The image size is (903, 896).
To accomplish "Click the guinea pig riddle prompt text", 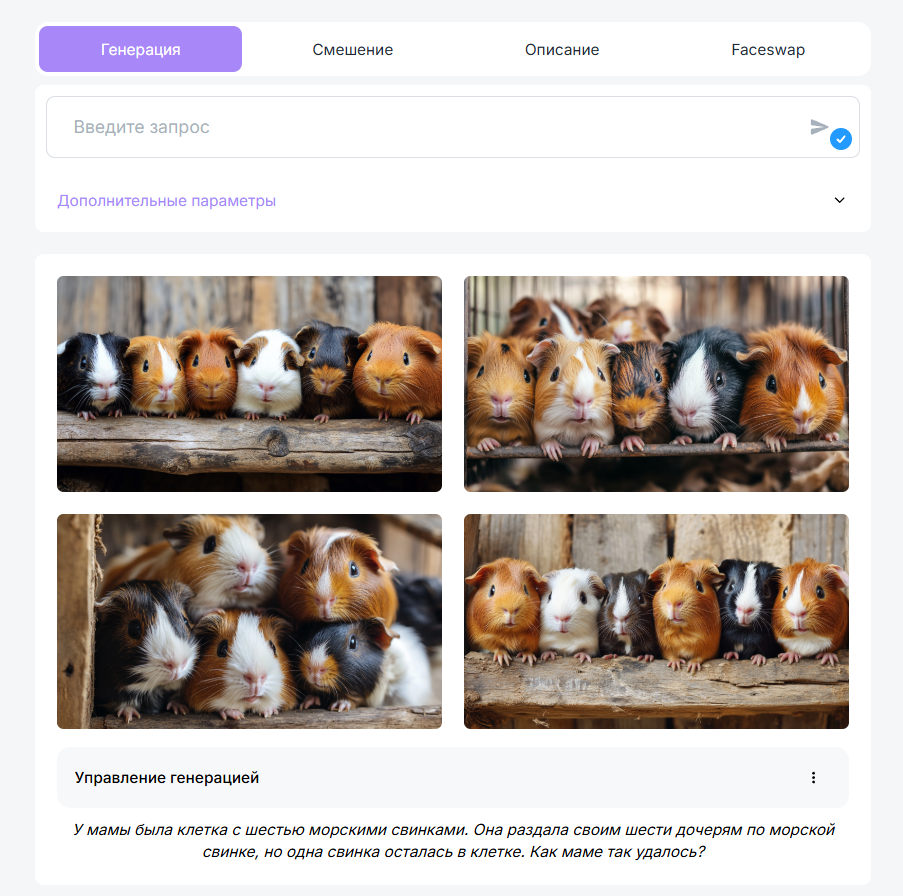I will click(x=453, y=841).
